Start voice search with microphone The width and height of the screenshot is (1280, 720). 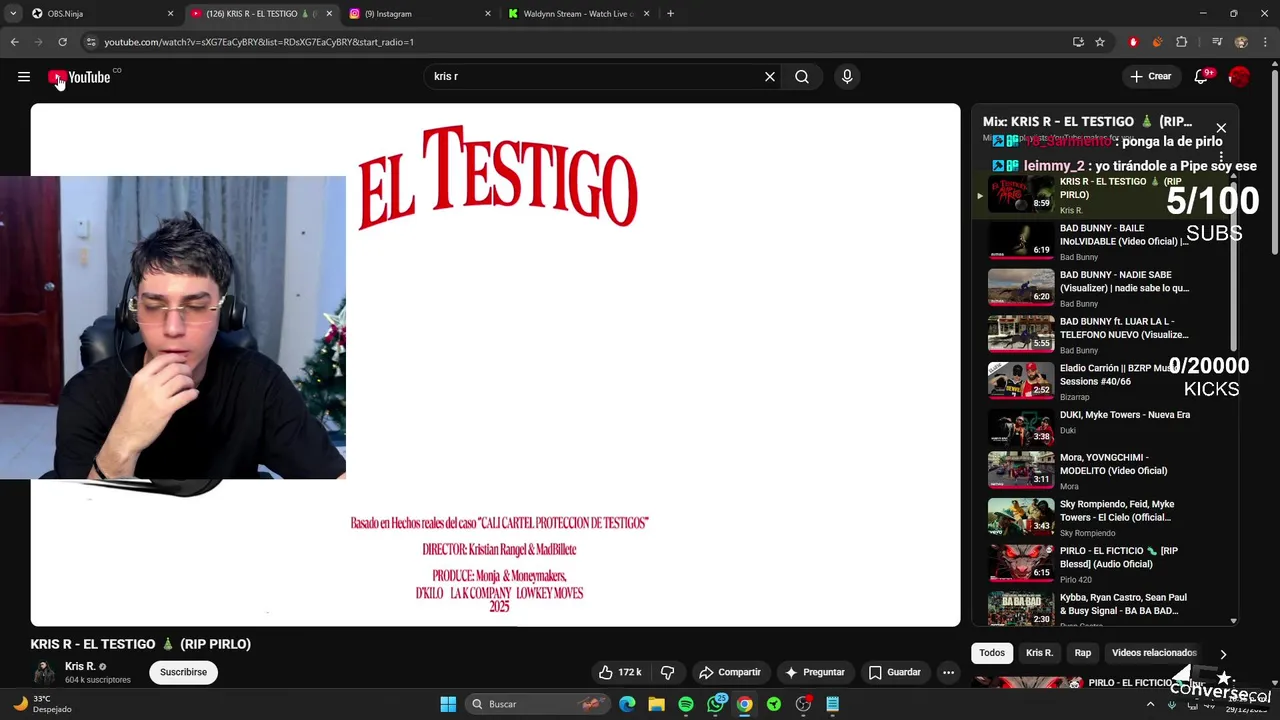click(x=847, y=77)
